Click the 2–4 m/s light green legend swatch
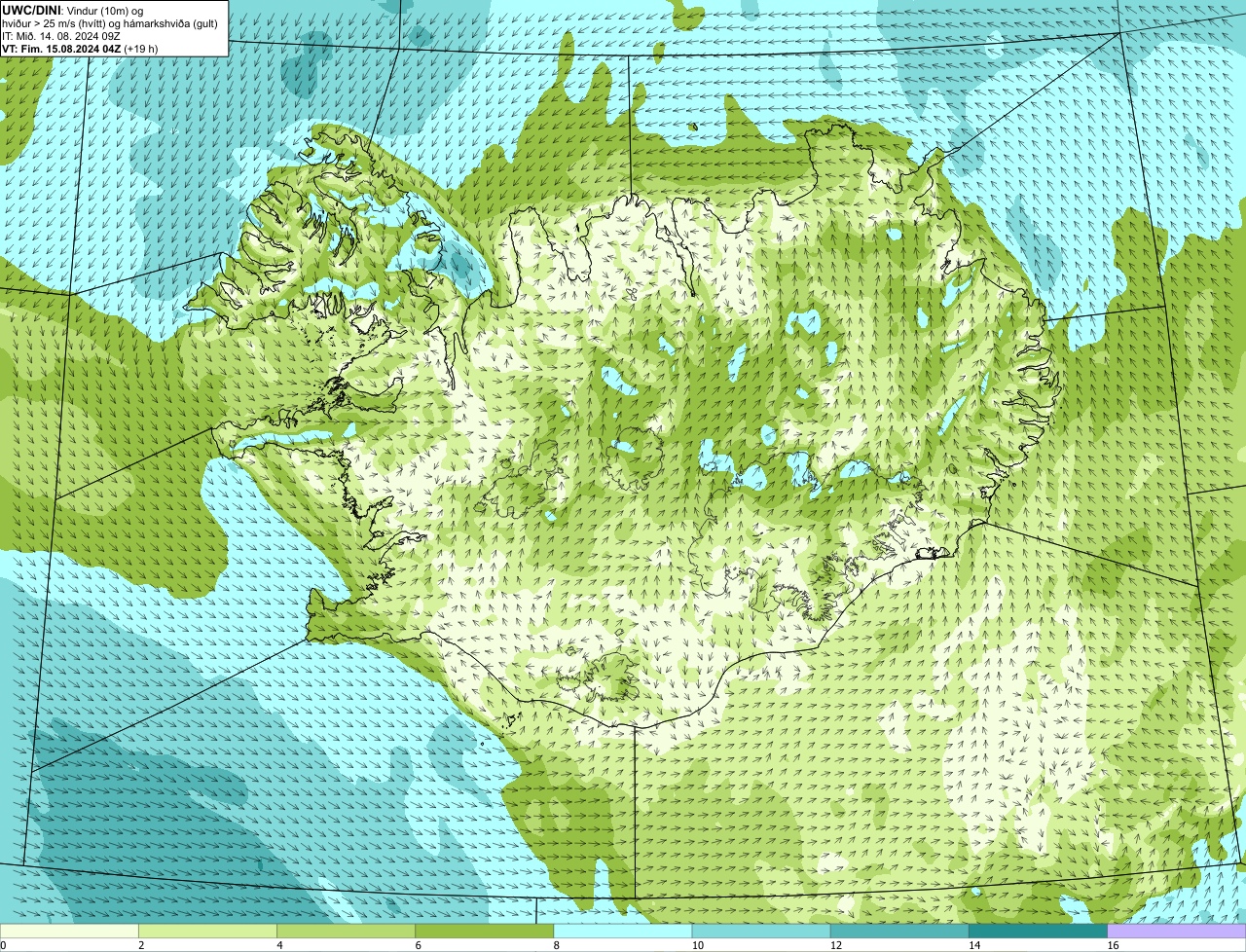The width and height of the screenshot is (1246, 952). (207, 932)
